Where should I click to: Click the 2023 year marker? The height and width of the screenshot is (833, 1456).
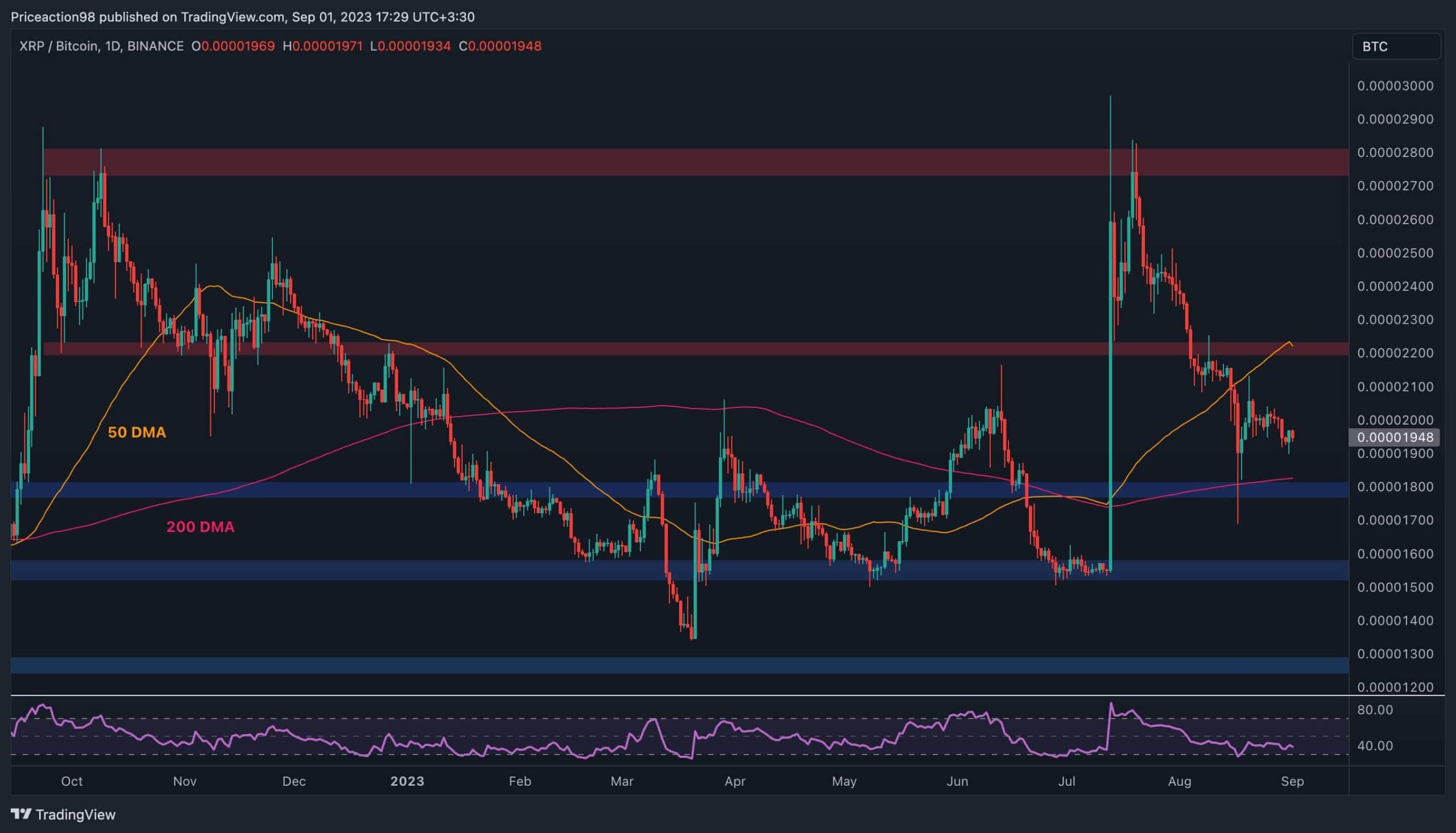tap(407, 782)
